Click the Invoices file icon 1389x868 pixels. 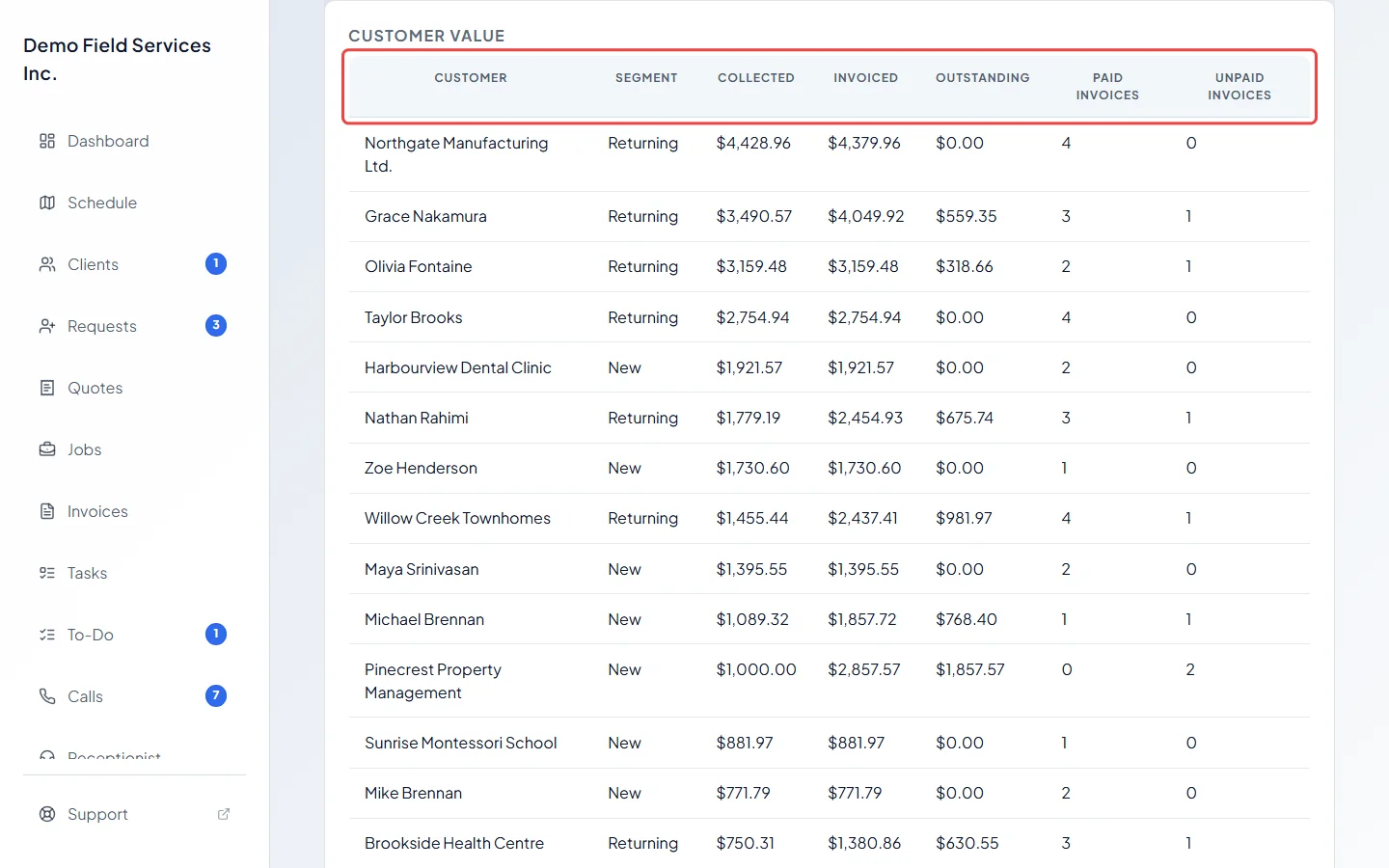(47, 511)
